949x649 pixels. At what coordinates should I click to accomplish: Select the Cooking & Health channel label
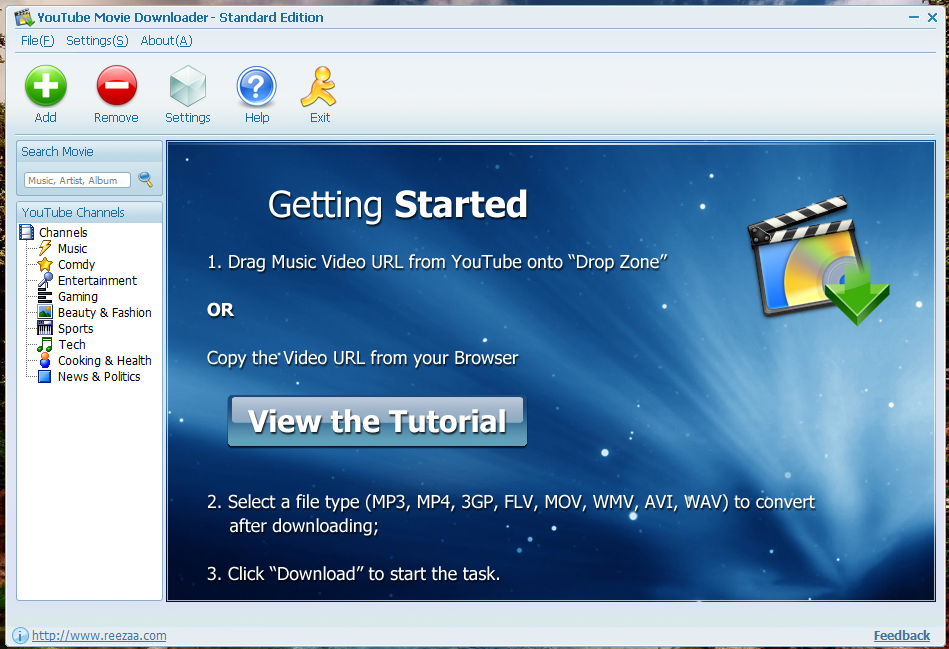click(x=105, y=360)
